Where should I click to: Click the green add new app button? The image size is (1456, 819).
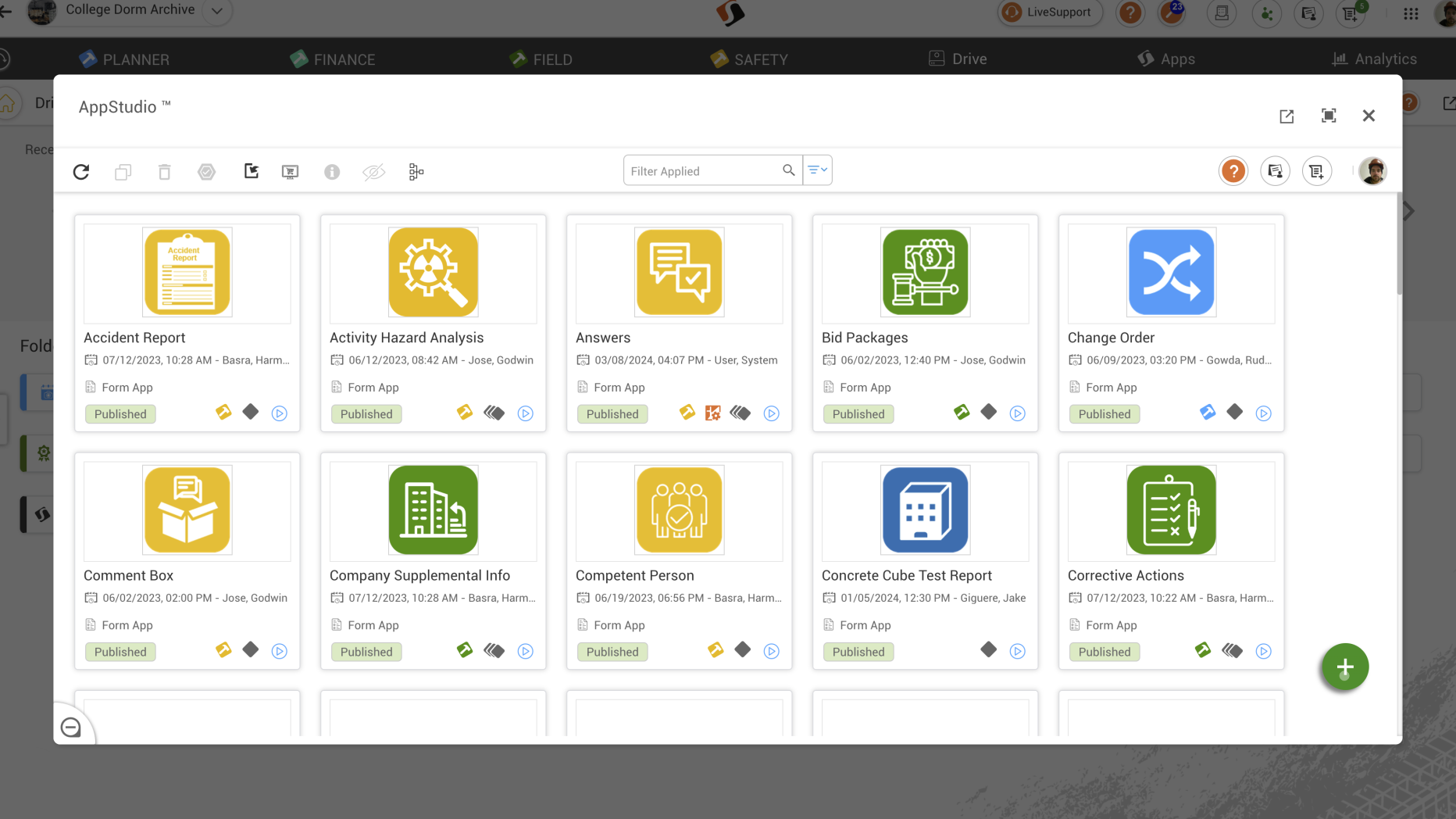point(1344,667)
